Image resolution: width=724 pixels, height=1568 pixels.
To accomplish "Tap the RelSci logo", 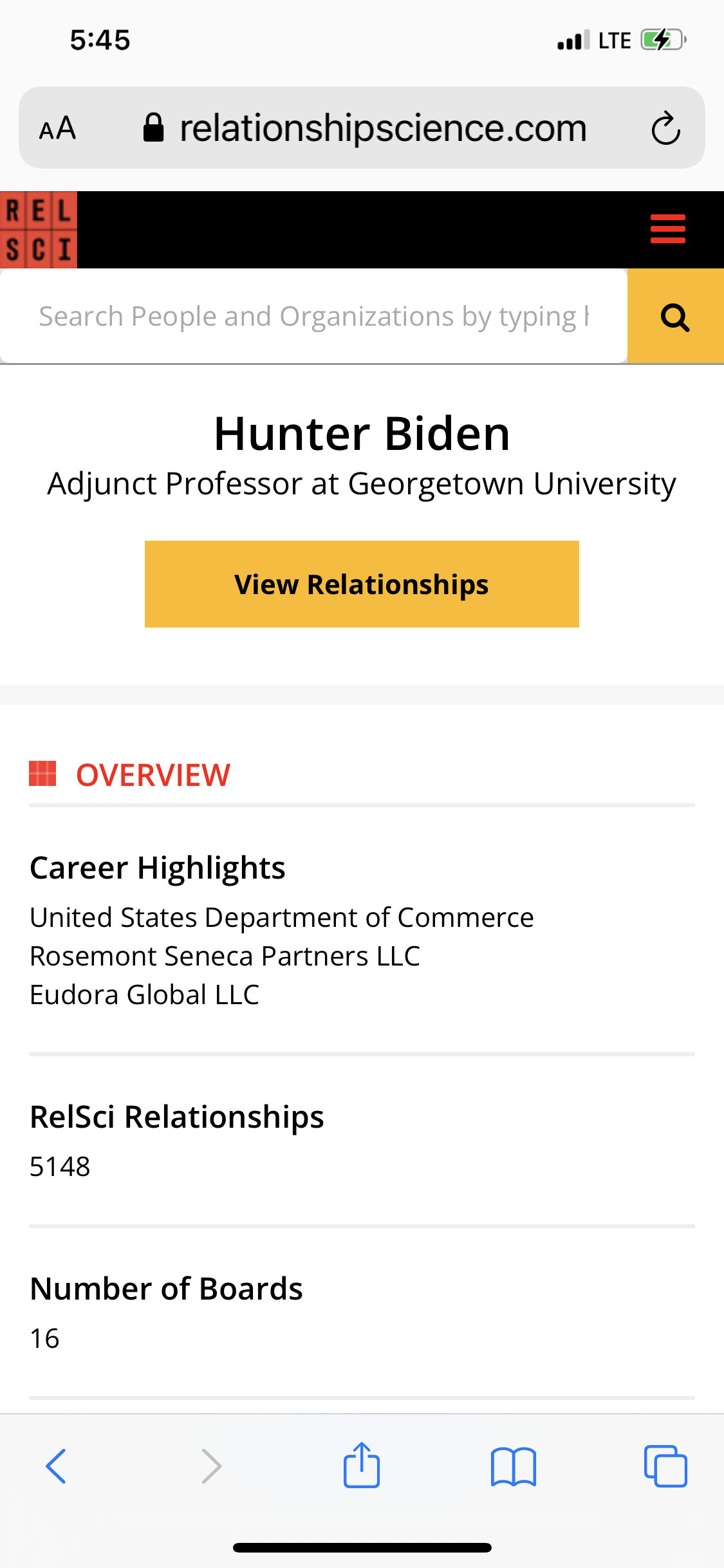I will pos(39,230).
